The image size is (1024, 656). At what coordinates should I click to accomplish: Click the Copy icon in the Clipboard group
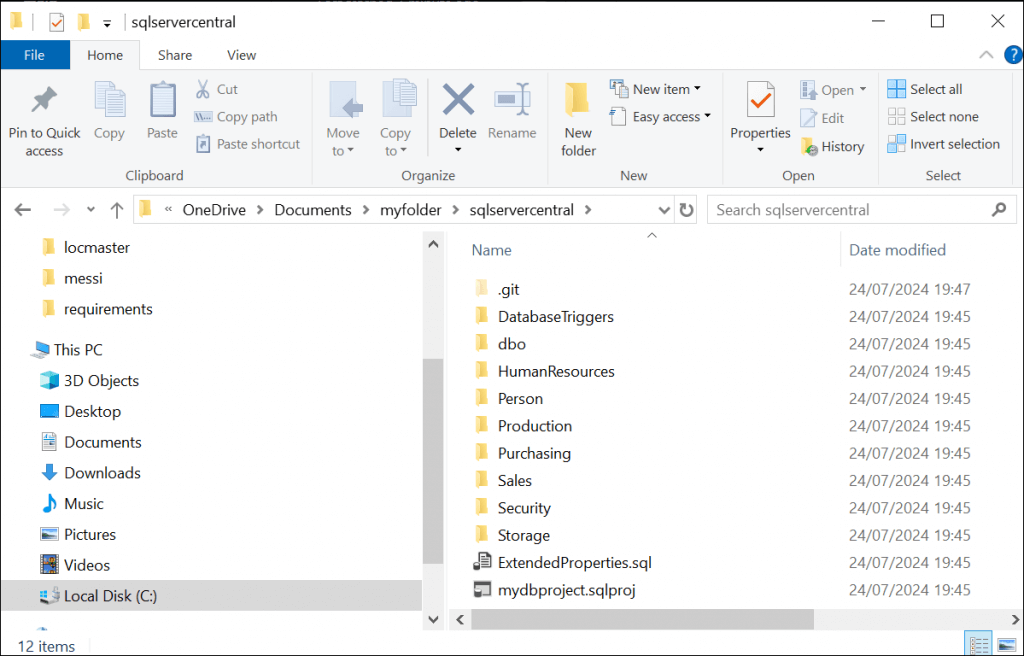pyautogui.click(x=109, y=110)
